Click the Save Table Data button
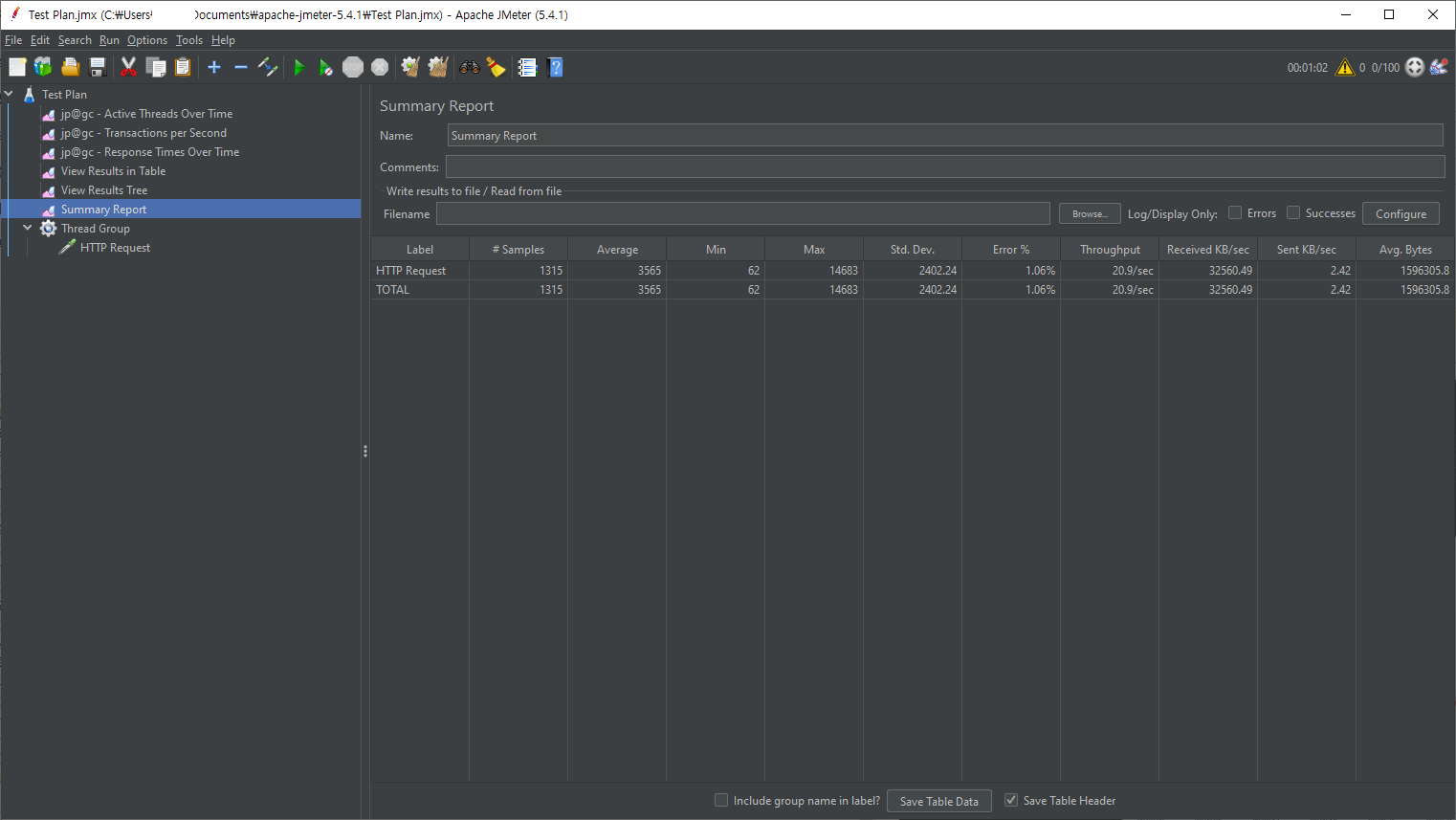The height and width of the screenshot is (820, 1456). pyautogui.click(x=939, y=801)
